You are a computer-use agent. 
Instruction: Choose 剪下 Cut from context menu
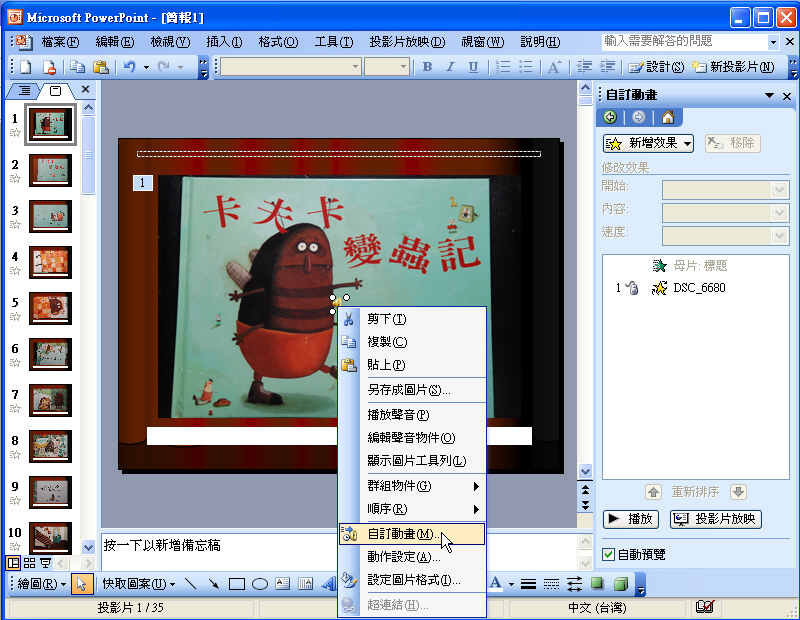(412, 319)
